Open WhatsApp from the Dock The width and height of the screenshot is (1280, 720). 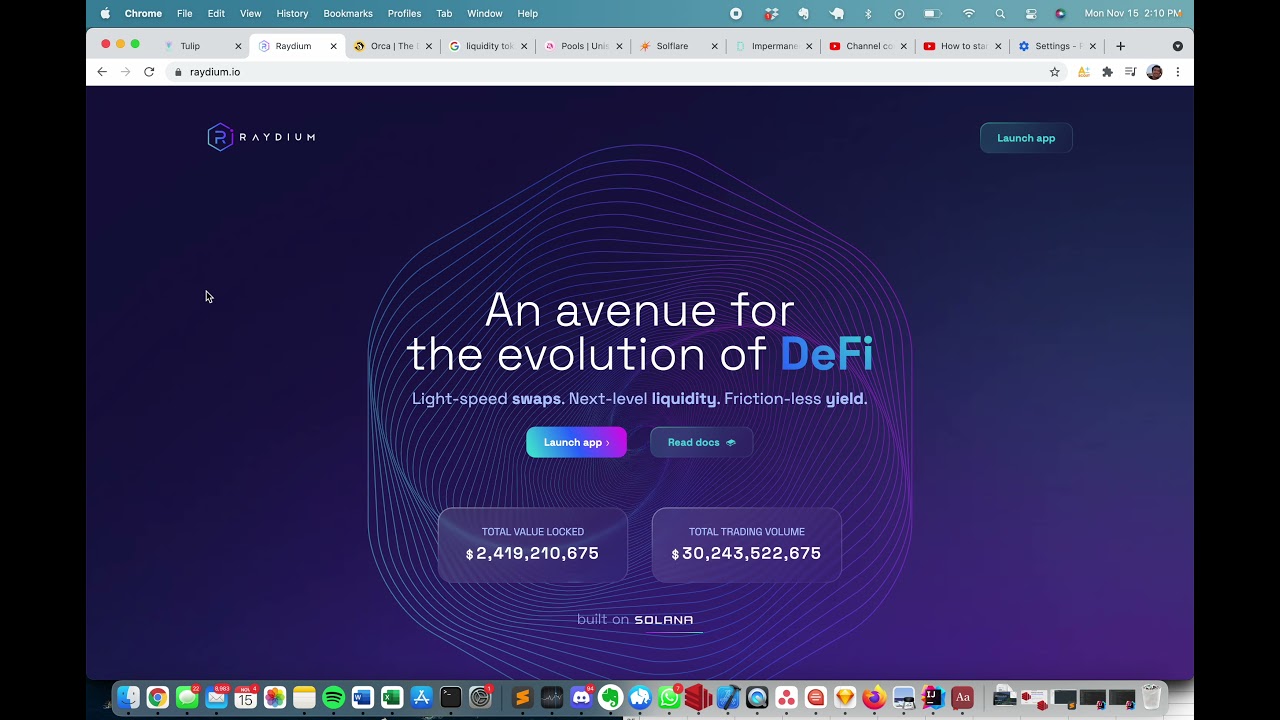(x=670, y=697)
